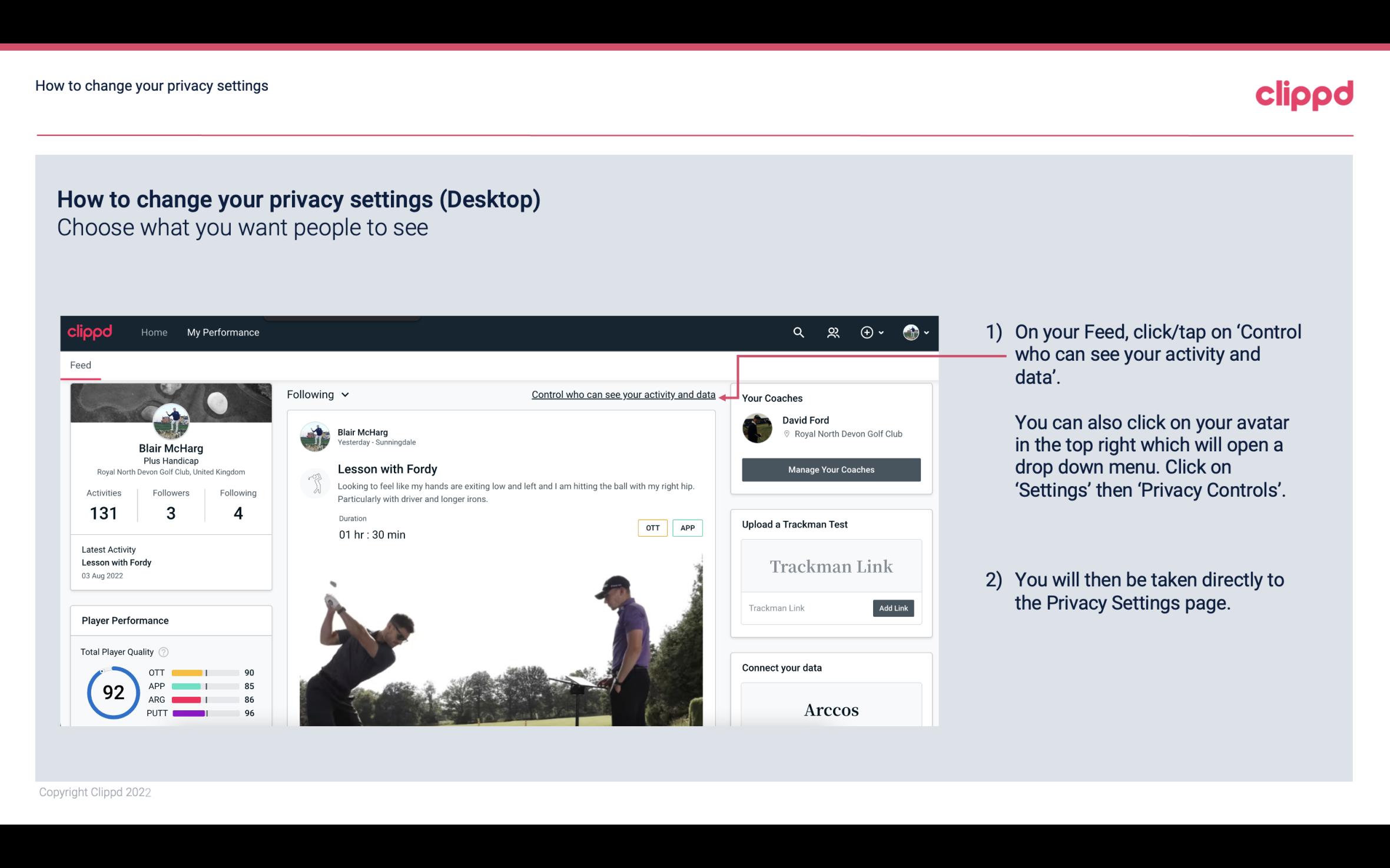The width and height of the screenshot is (1390, 868).
Task: Click the Trackman Link input field
Action: tap(806, 608)
